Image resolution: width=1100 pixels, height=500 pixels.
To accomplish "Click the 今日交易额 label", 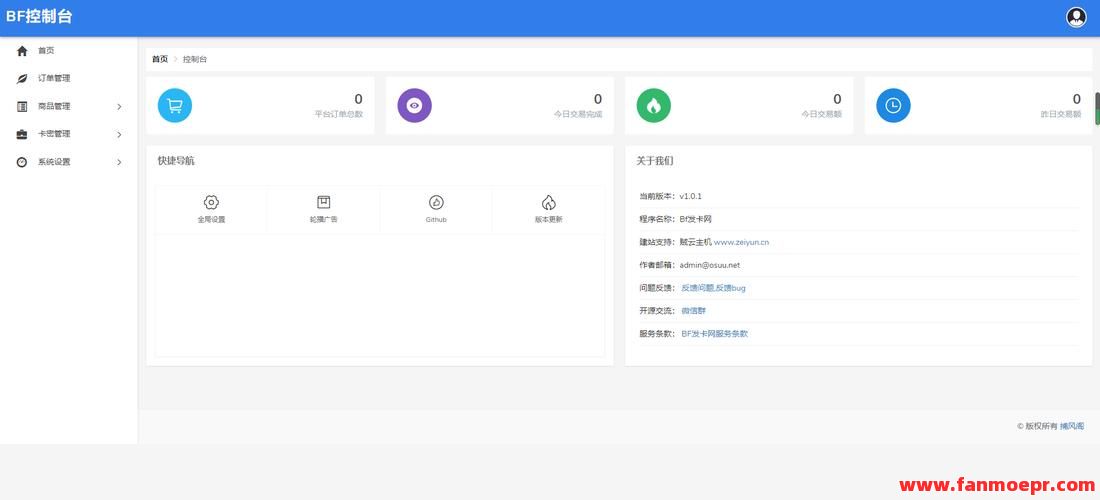I will pyautogui.click(x=821, y=114).
